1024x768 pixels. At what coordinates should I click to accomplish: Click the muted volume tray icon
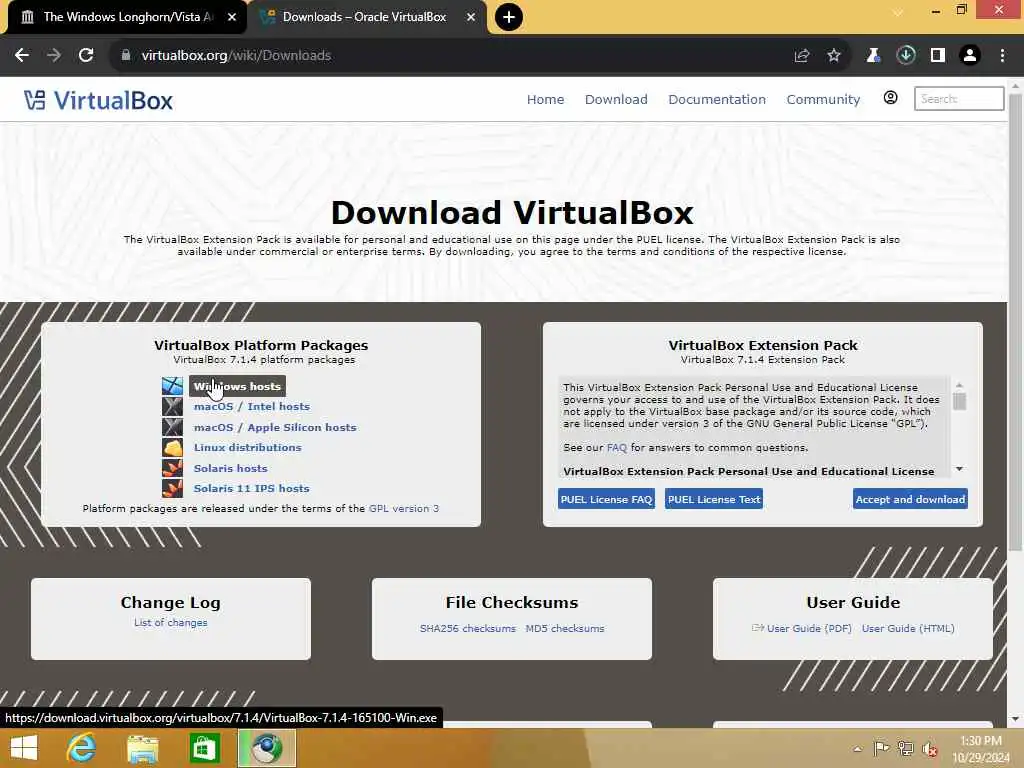[x=929, y=749]
